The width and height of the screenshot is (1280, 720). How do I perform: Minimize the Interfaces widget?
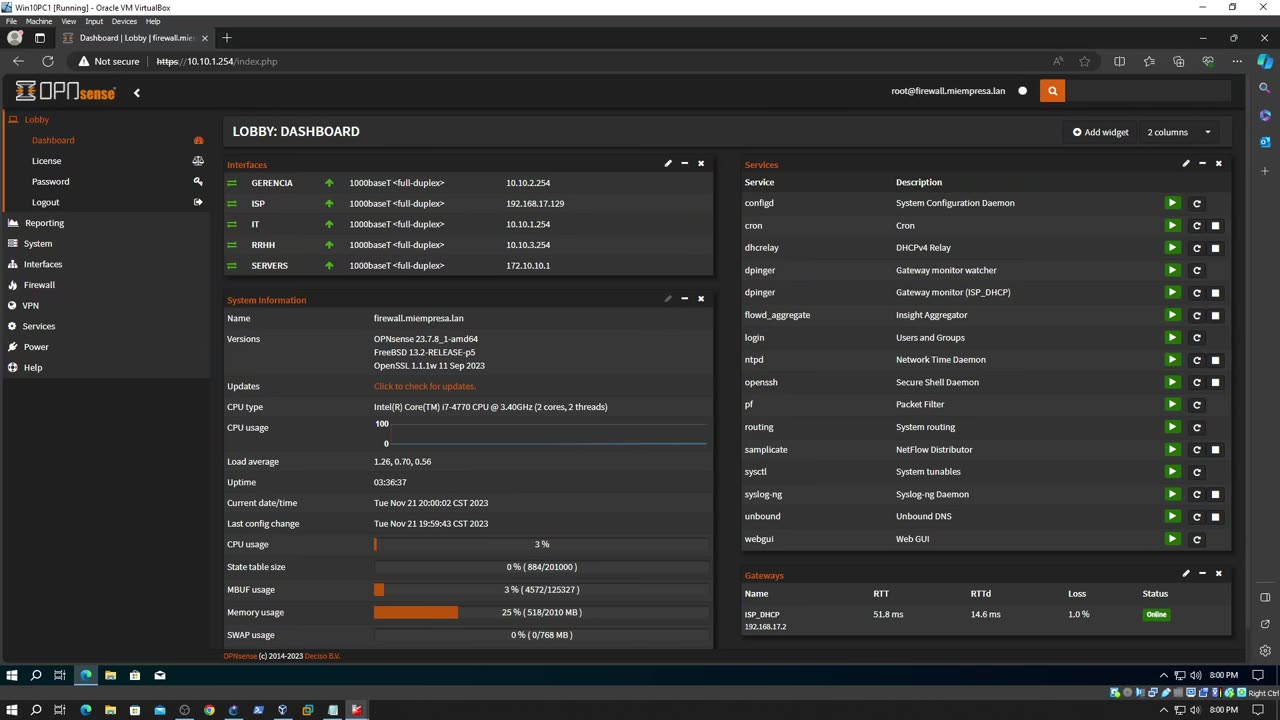(684, 163)
